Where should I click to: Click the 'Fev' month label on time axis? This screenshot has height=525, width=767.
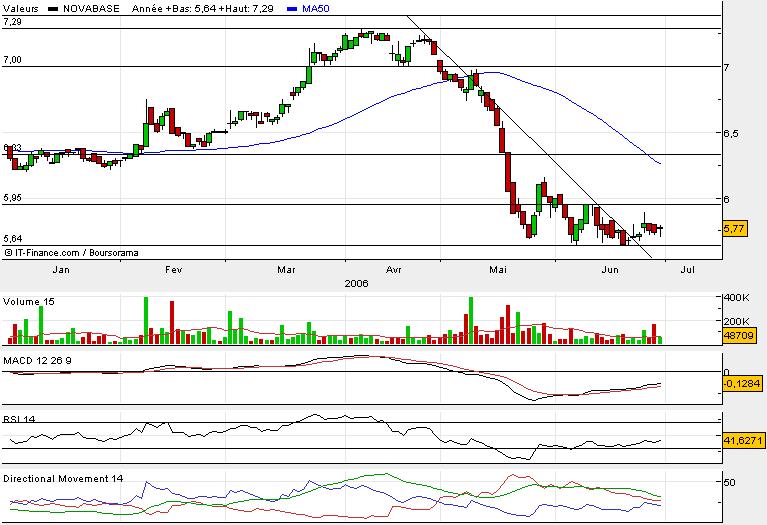(x=174, y=270)
